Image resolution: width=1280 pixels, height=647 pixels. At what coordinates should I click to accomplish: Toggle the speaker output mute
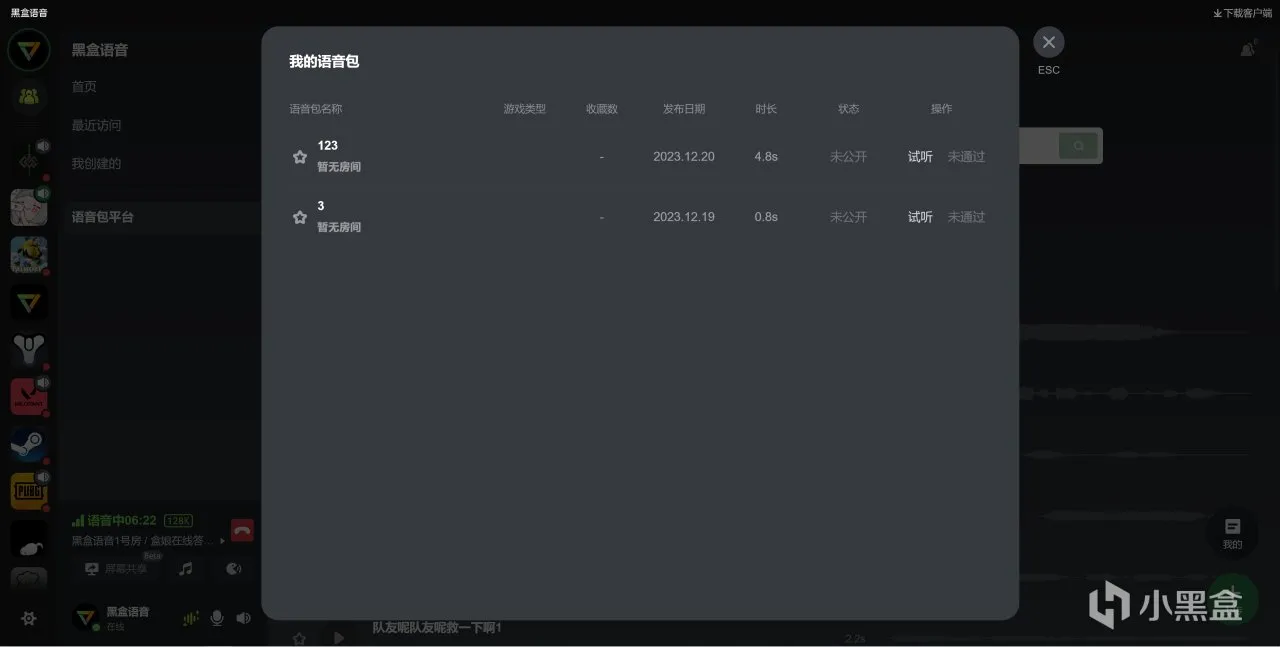[243, 618]
